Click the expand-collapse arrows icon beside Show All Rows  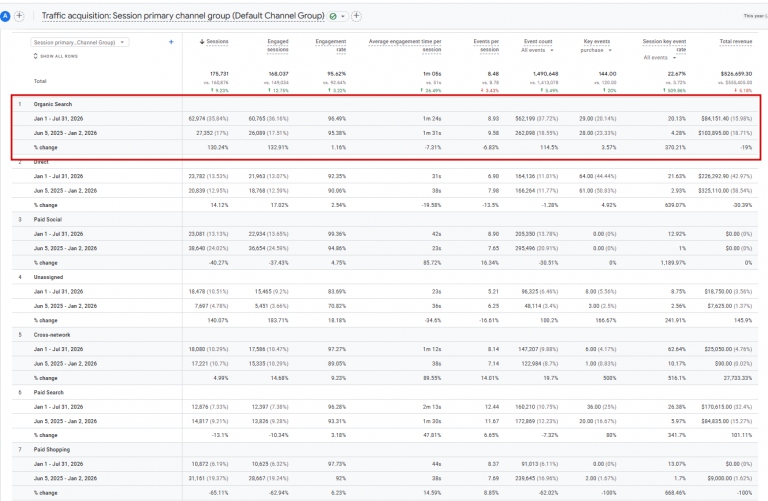[35, 56]
